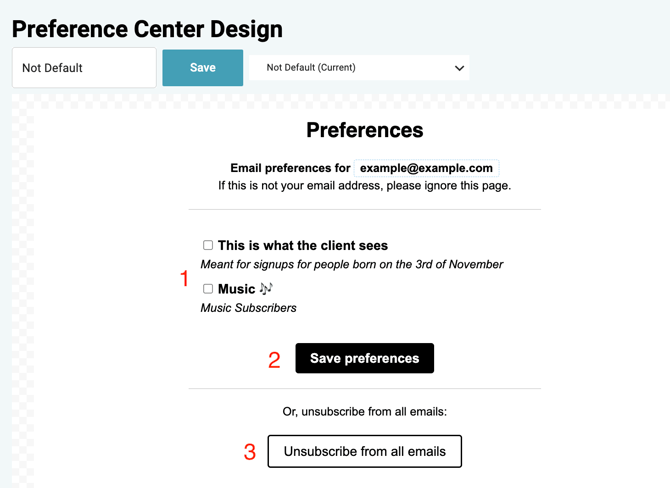
Task: Click the bold 'Music' list label
Action: click(x=236, y=289)
